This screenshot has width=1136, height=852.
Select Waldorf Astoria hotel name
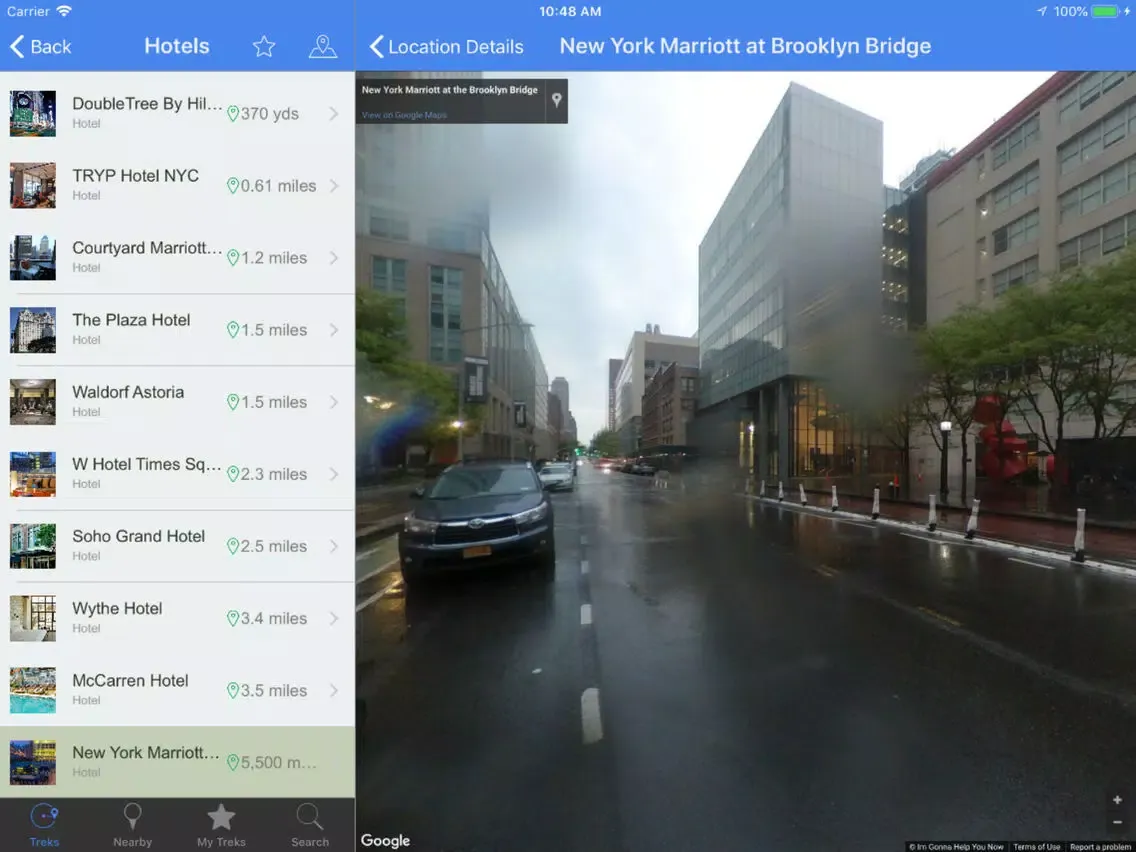point(128,392)
